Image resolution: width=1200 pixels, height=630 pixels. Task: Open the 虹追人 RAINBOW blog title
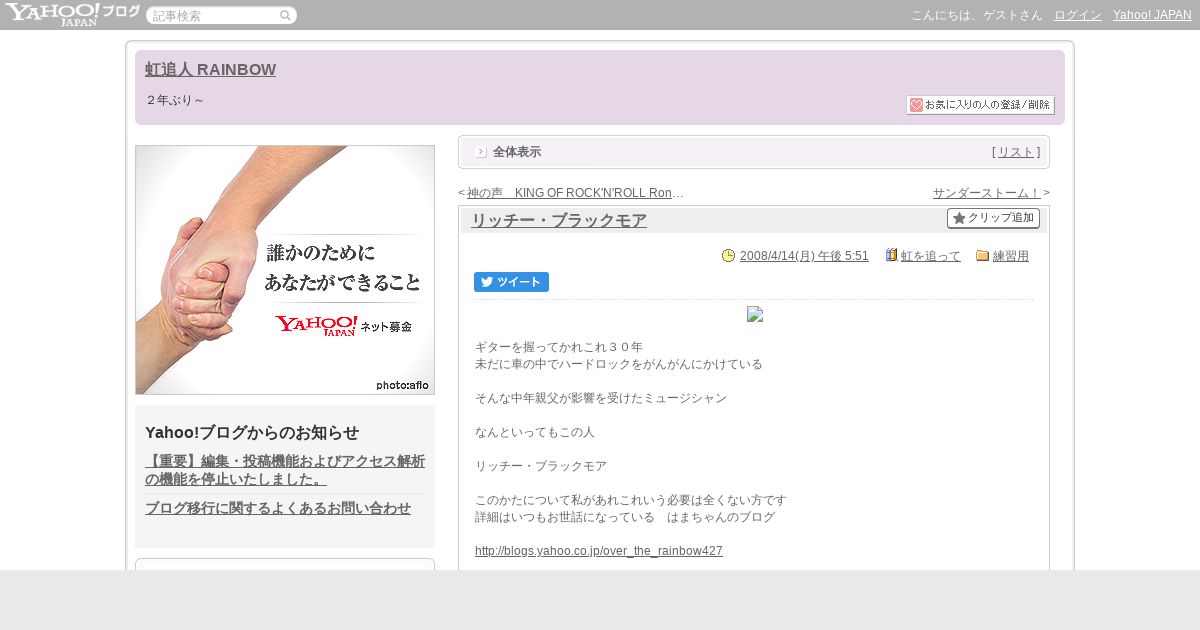tap(210, 69)
